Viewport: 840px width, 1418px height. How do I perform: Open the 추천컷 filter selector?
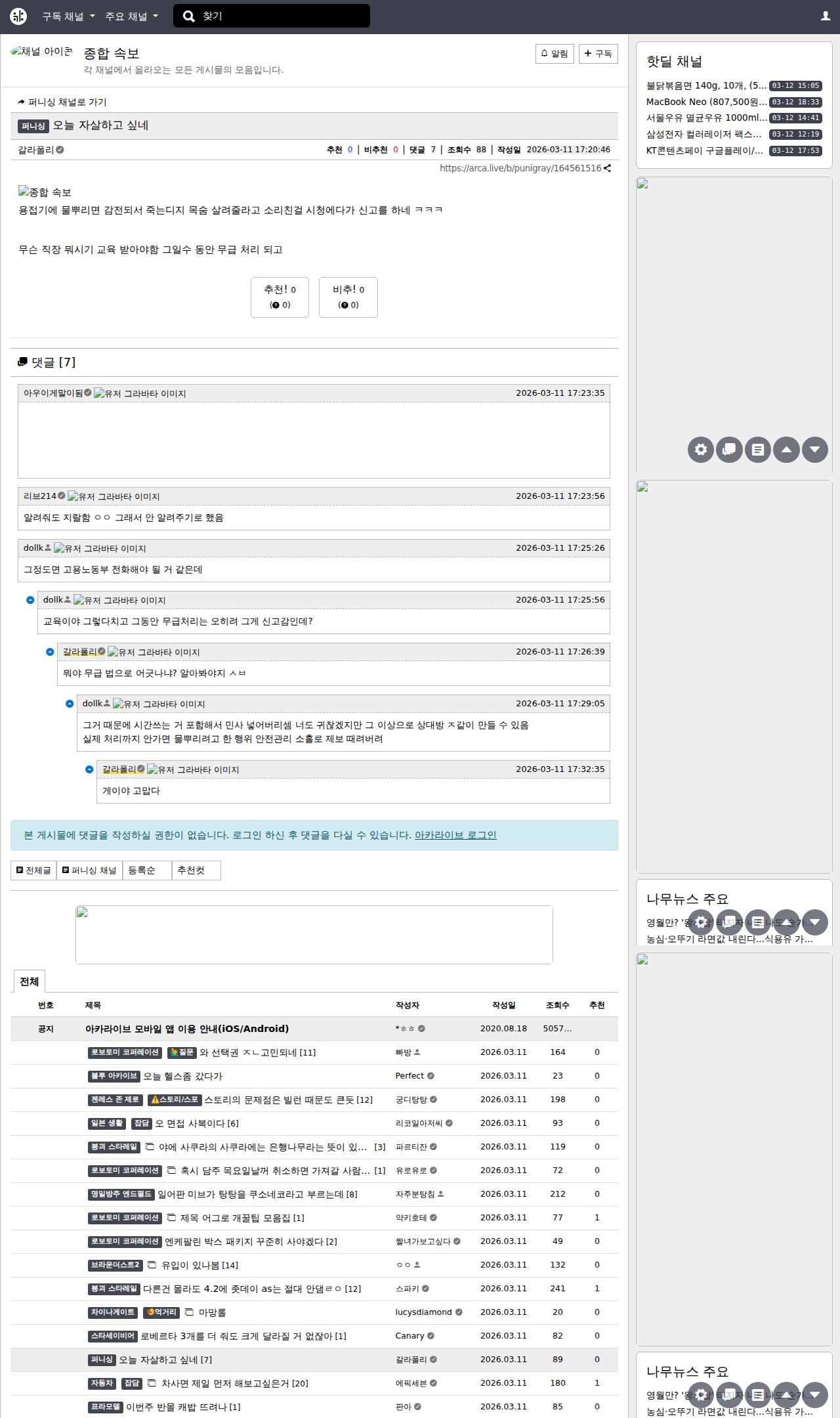click(x=196, y=870)
